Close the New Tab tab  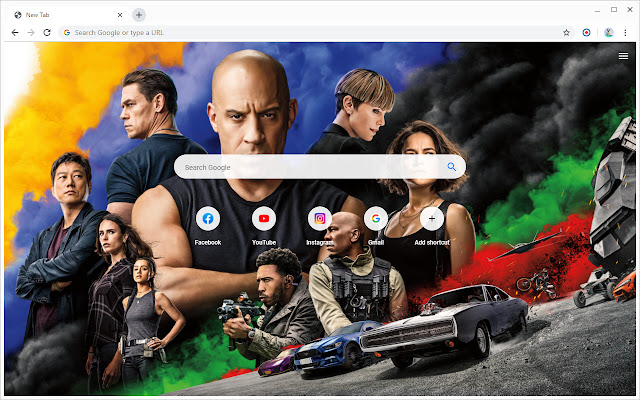point(120,15)
